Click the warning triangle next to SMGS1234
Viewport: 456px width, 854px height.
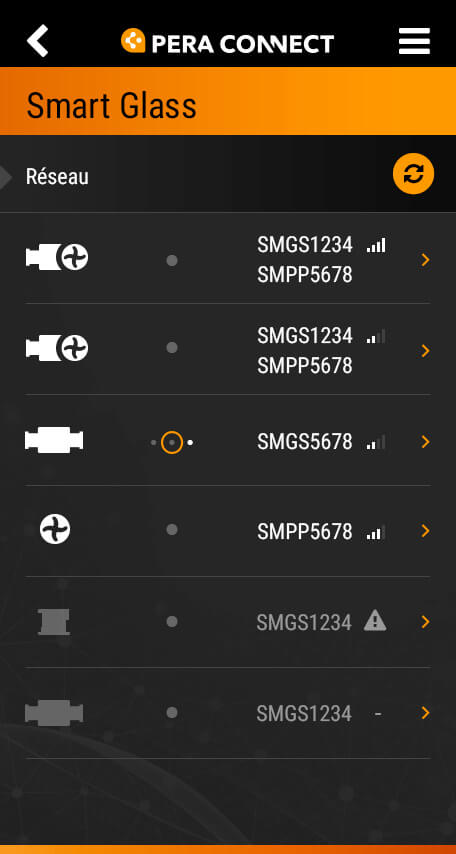(x=375, y=620)
